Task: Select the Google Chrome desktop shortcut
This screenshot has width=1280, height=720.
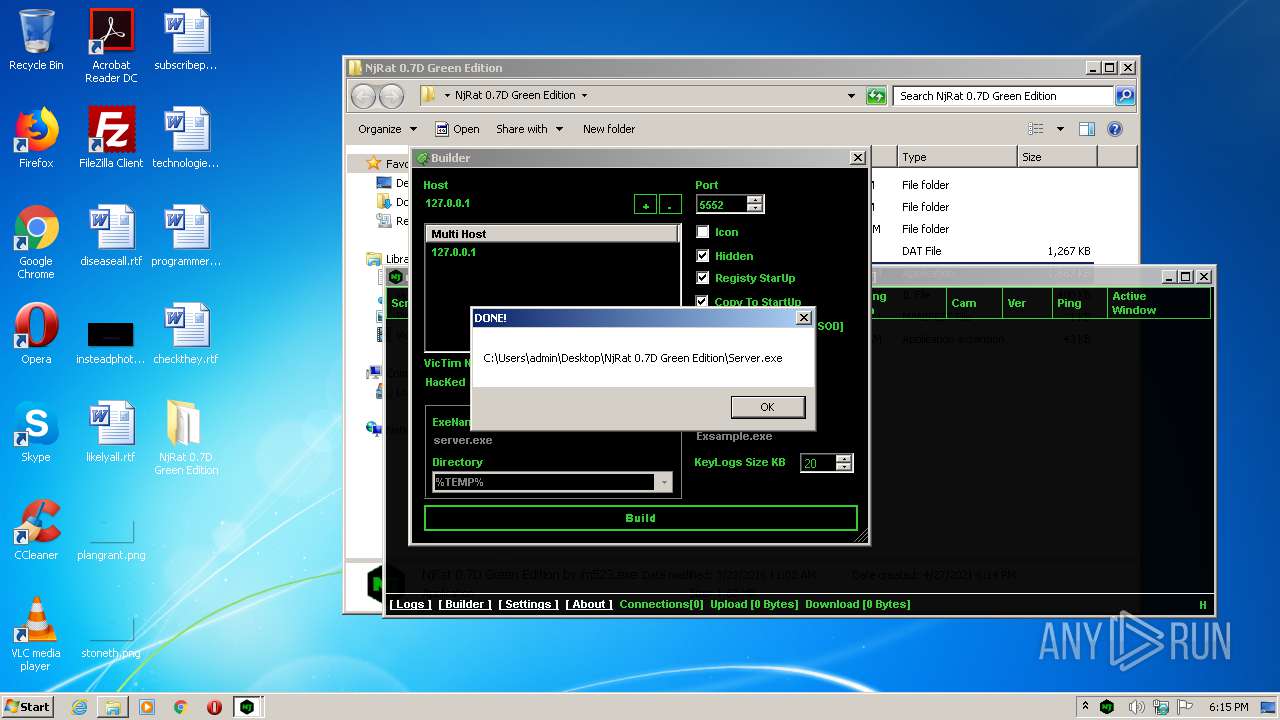Action: (x=36, y=242)
